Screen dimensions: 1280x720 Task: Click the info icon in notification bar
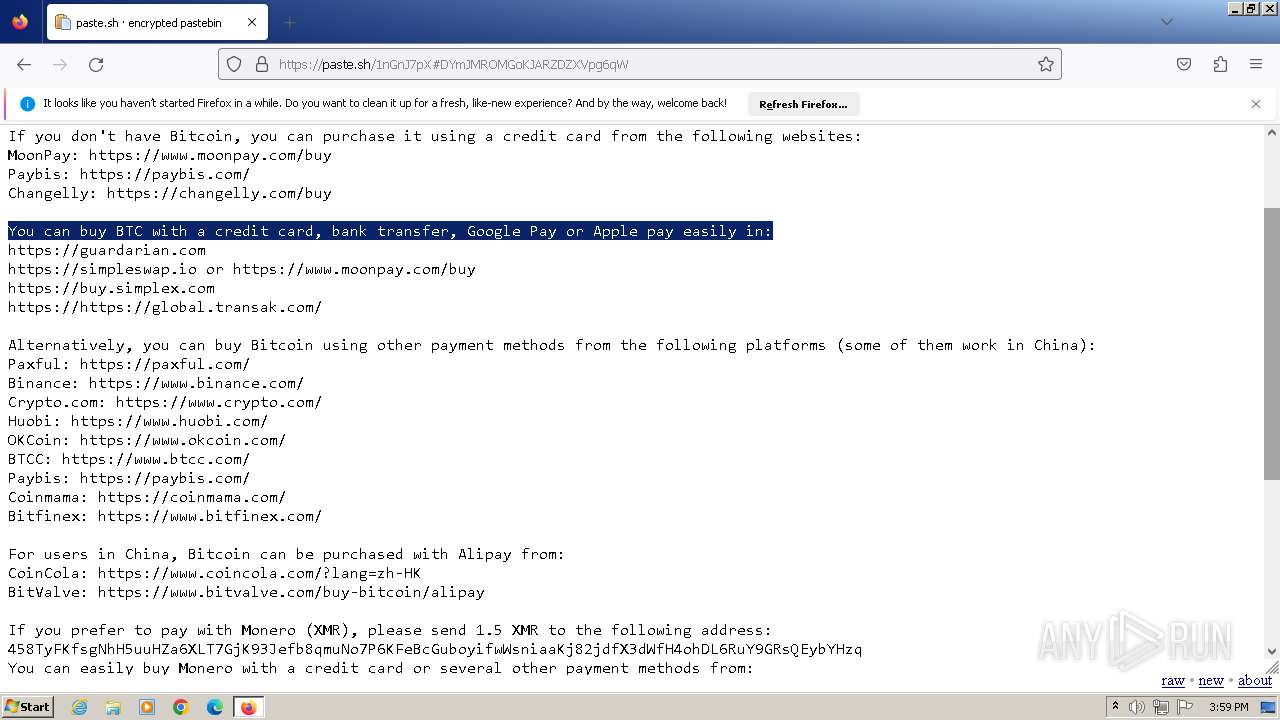[27, 103]
